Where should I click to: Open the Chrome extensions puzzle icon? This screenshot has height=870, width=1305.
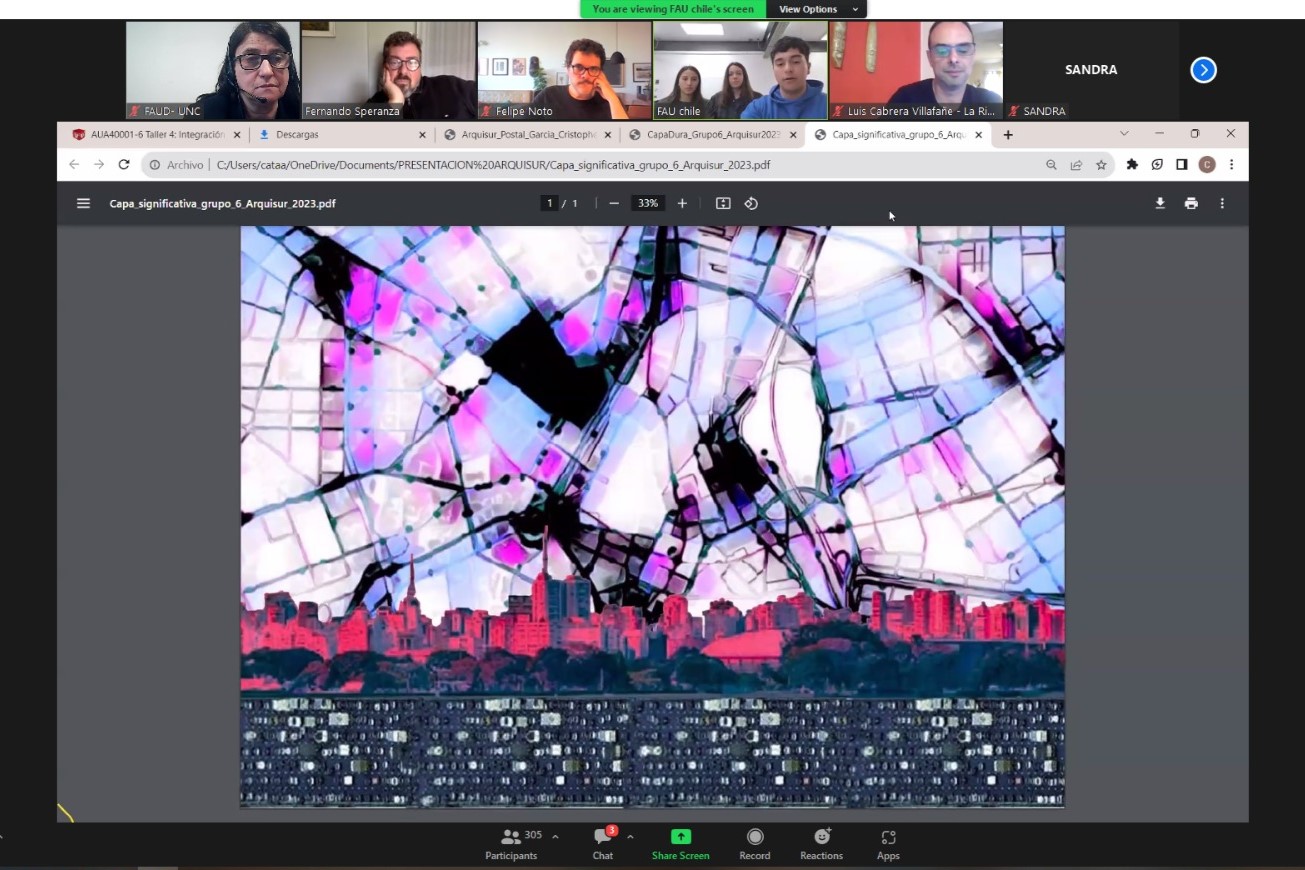[x=1132, y=165]
